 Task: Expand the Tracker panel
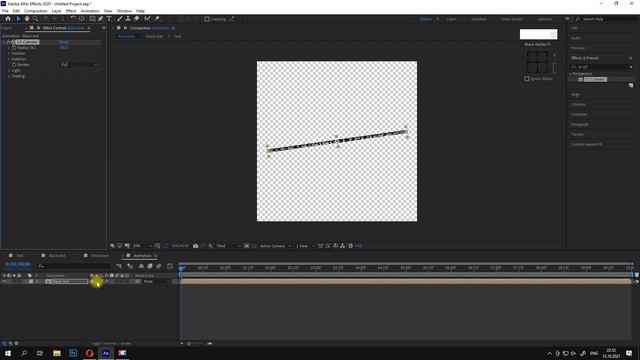point(578,134)
